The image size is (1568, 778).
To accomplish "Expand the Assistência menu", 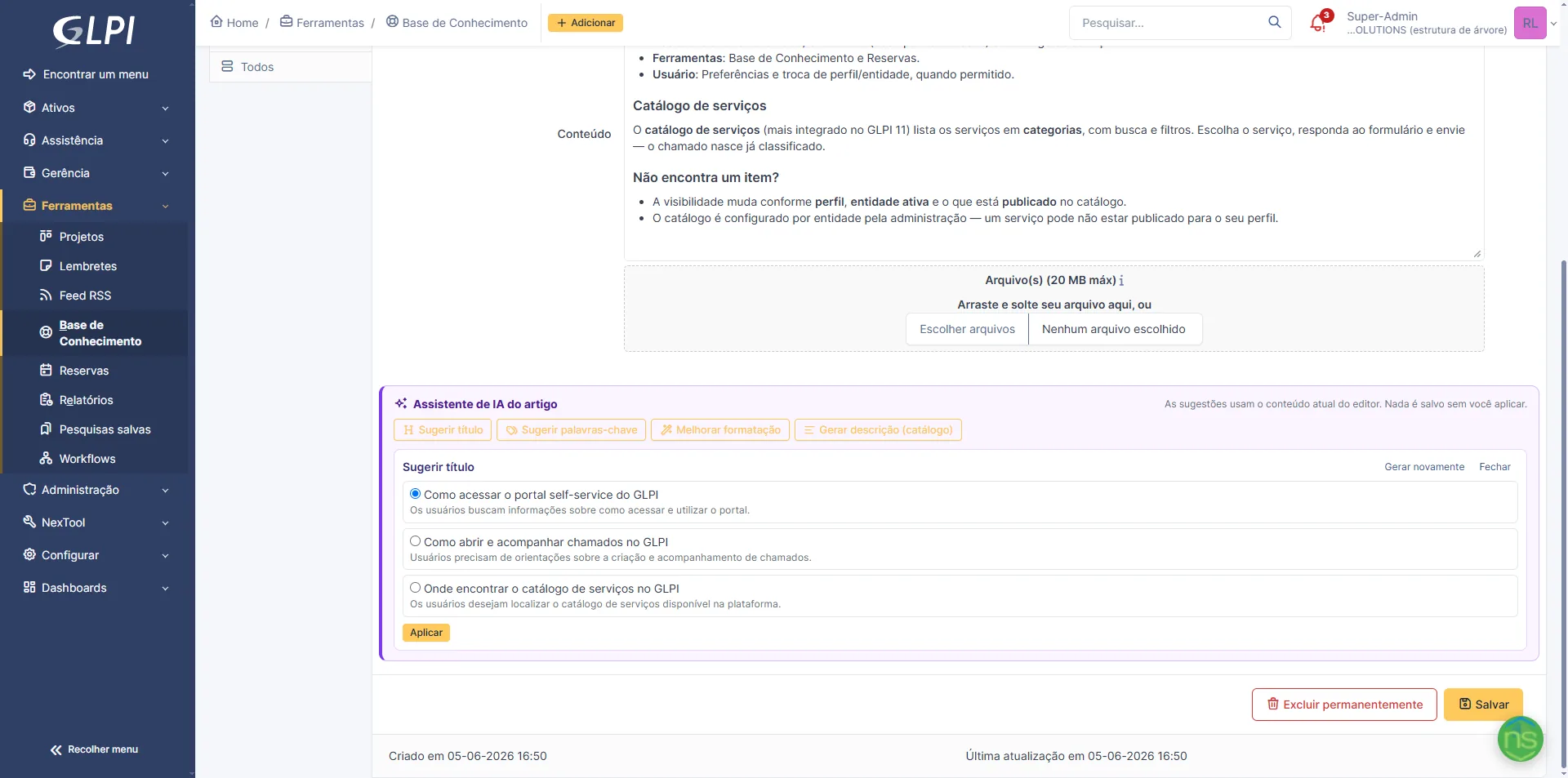I will (x=97, y=140).
